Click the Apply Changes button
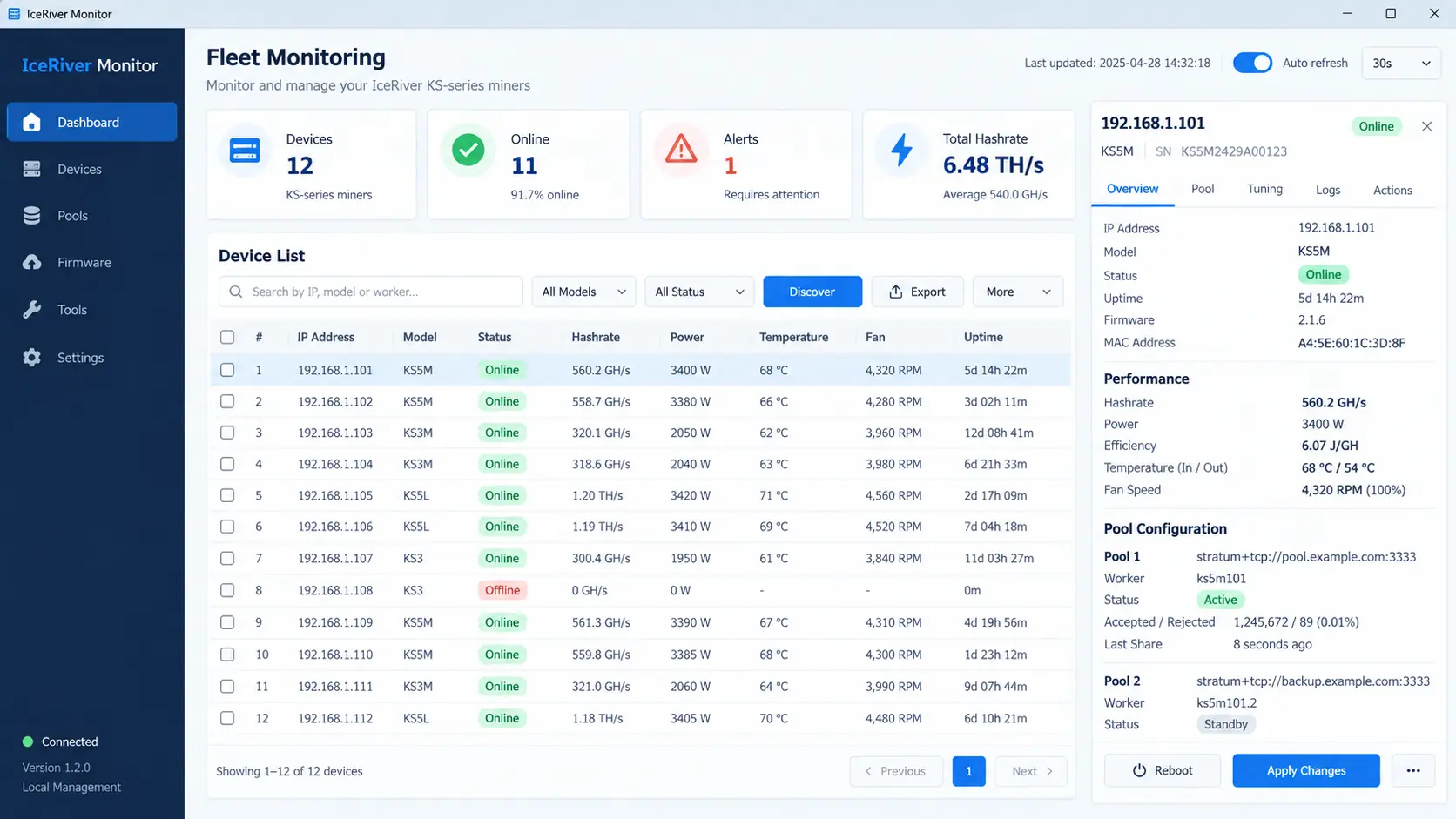The height and width of the screenshot is (819, 1456). (x=1306, y=770)
